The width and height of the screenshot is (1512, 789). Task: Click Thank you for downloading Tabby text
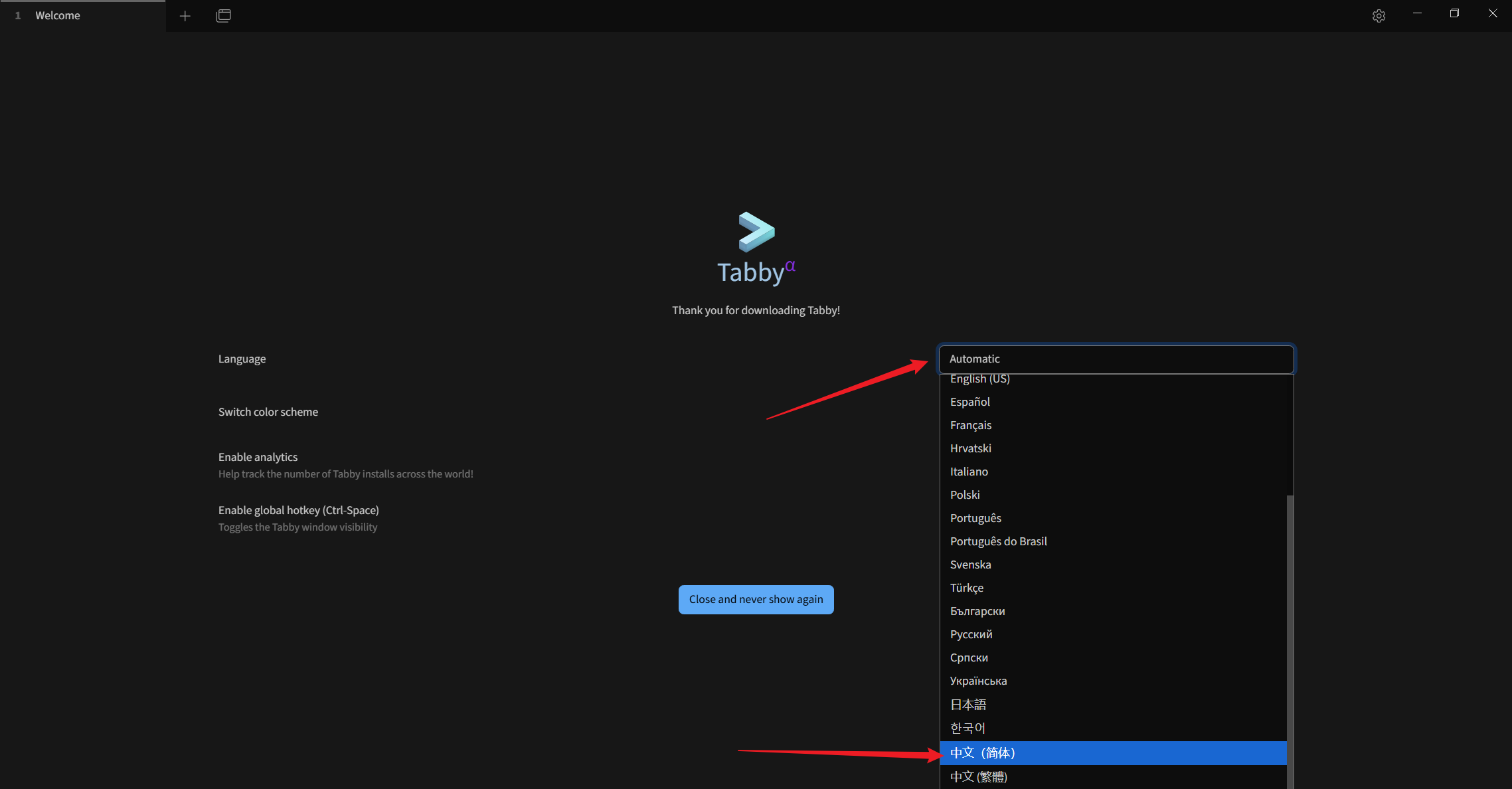756,310
